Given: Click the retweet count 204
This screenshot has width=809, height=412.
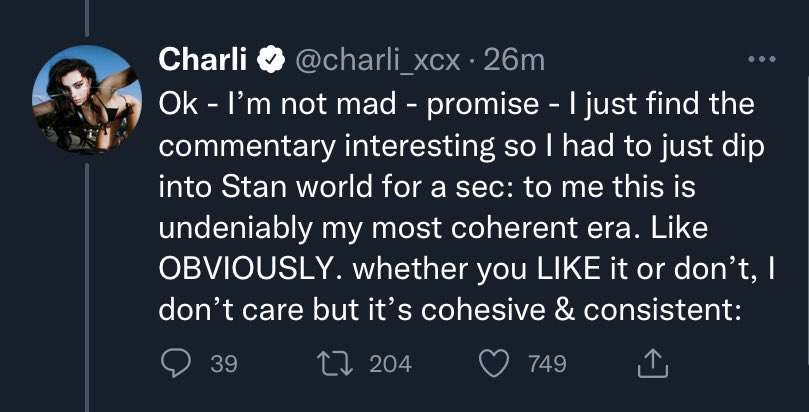Looking at the screenshot, I should pyautogui.click(x=390, y=365).
